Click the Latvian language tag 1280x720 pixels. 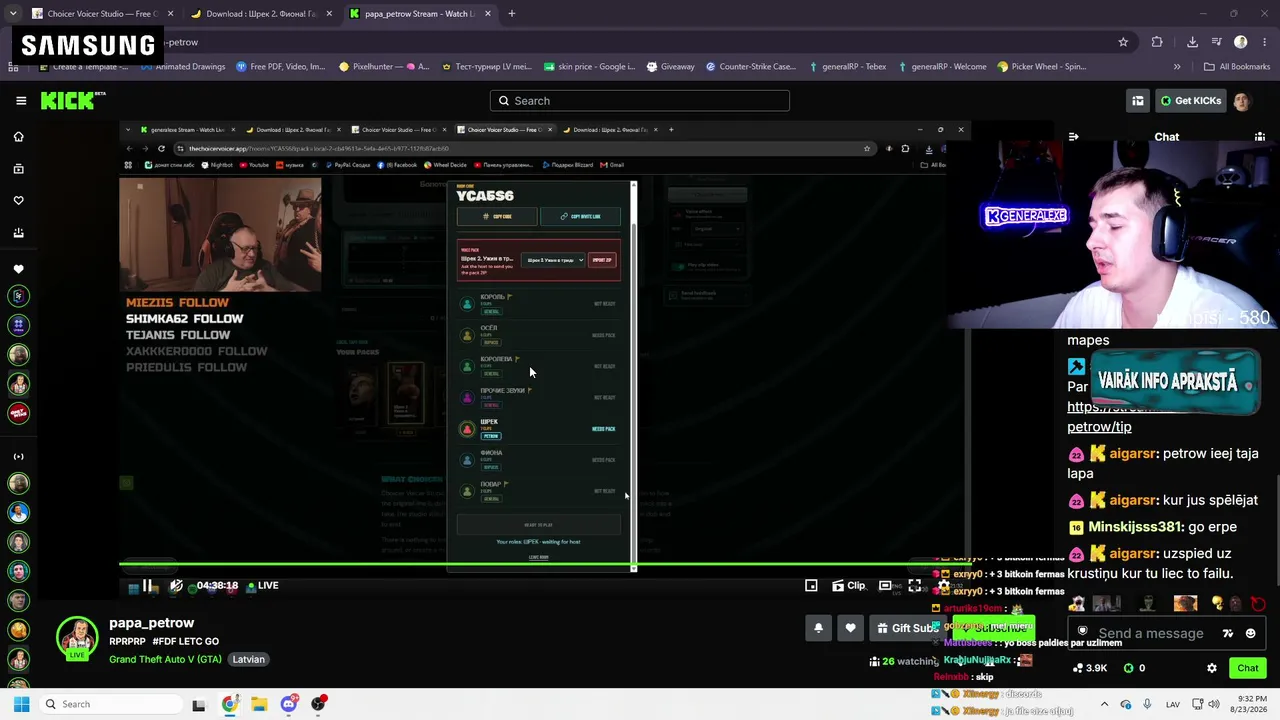coord(249,660)
